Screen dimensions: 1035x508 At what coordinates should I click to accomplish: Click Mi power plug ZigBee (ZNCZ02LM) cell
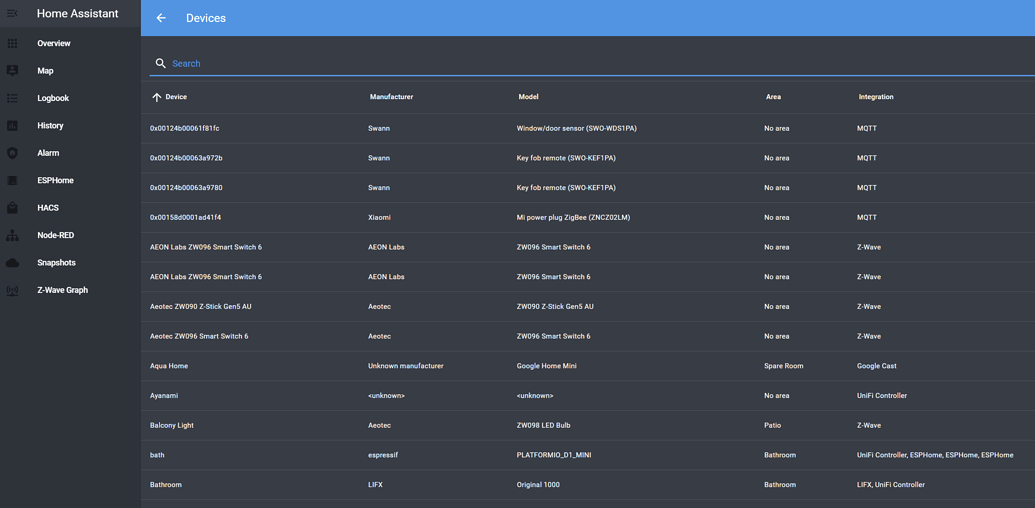573,218
